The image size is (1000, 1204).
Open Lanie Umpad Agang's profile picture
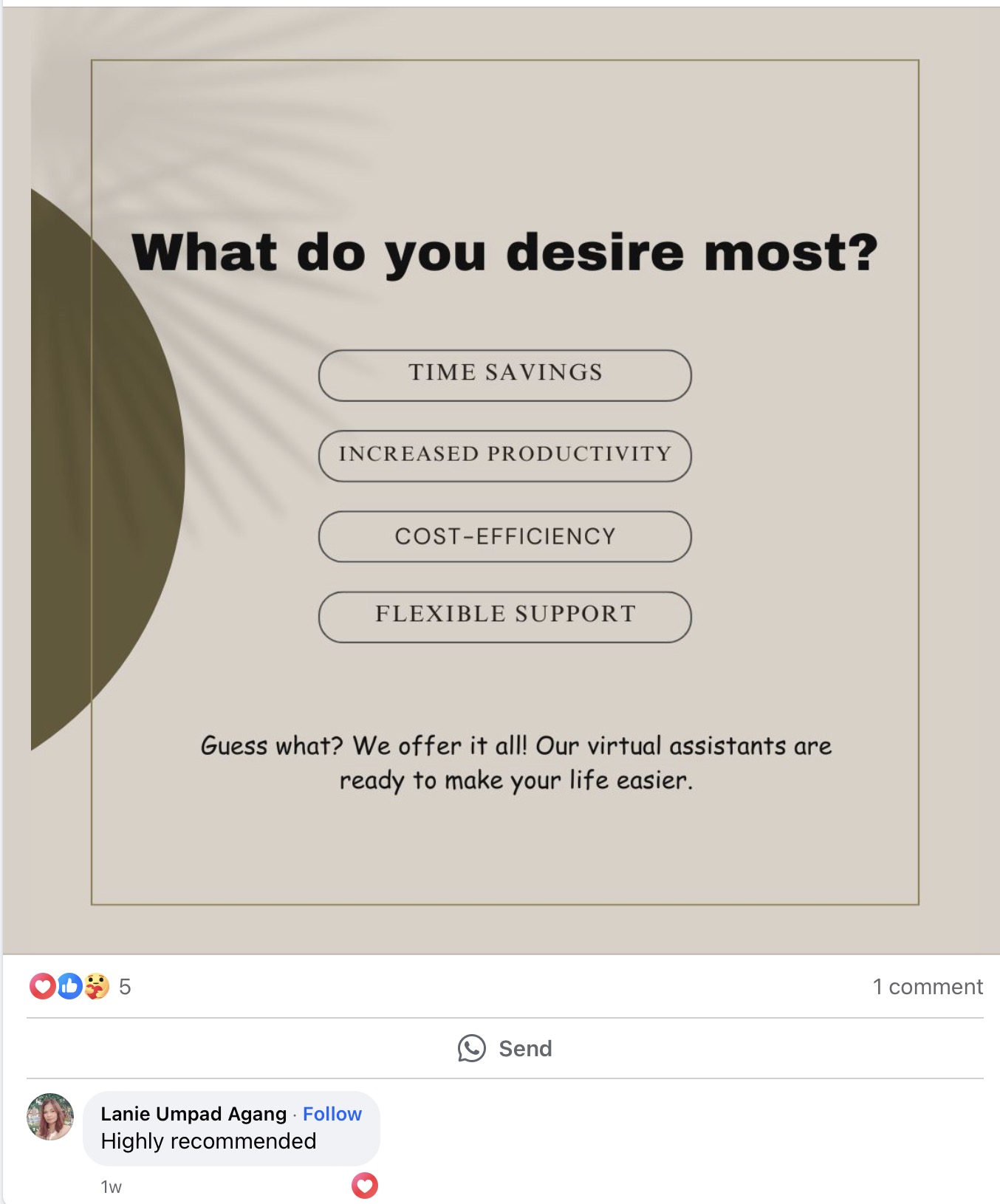click(x=50, y=1116)
